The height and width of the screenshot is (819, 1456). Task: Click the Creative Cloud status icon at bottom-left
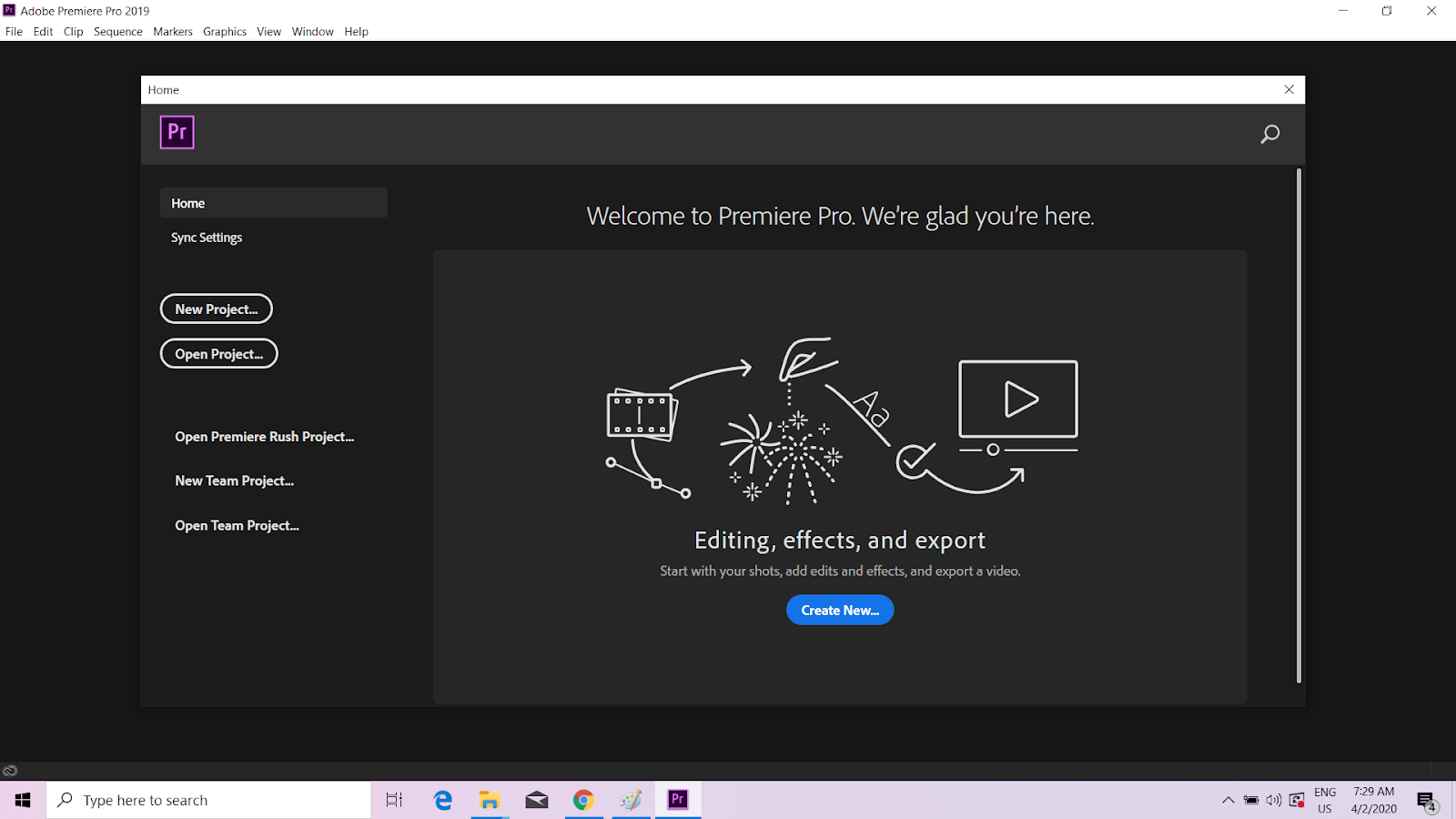10,771
